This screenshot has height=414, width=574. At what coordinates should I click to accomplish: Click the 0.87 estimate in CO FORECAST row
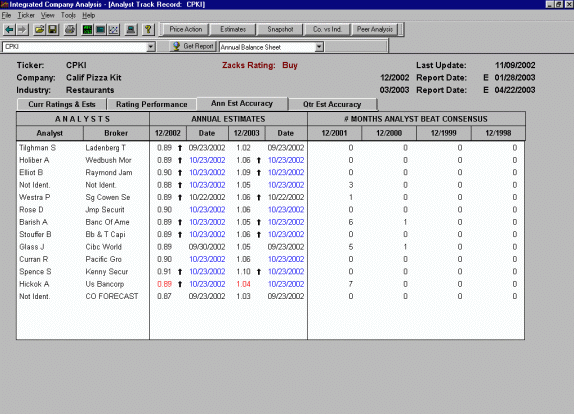164,296
